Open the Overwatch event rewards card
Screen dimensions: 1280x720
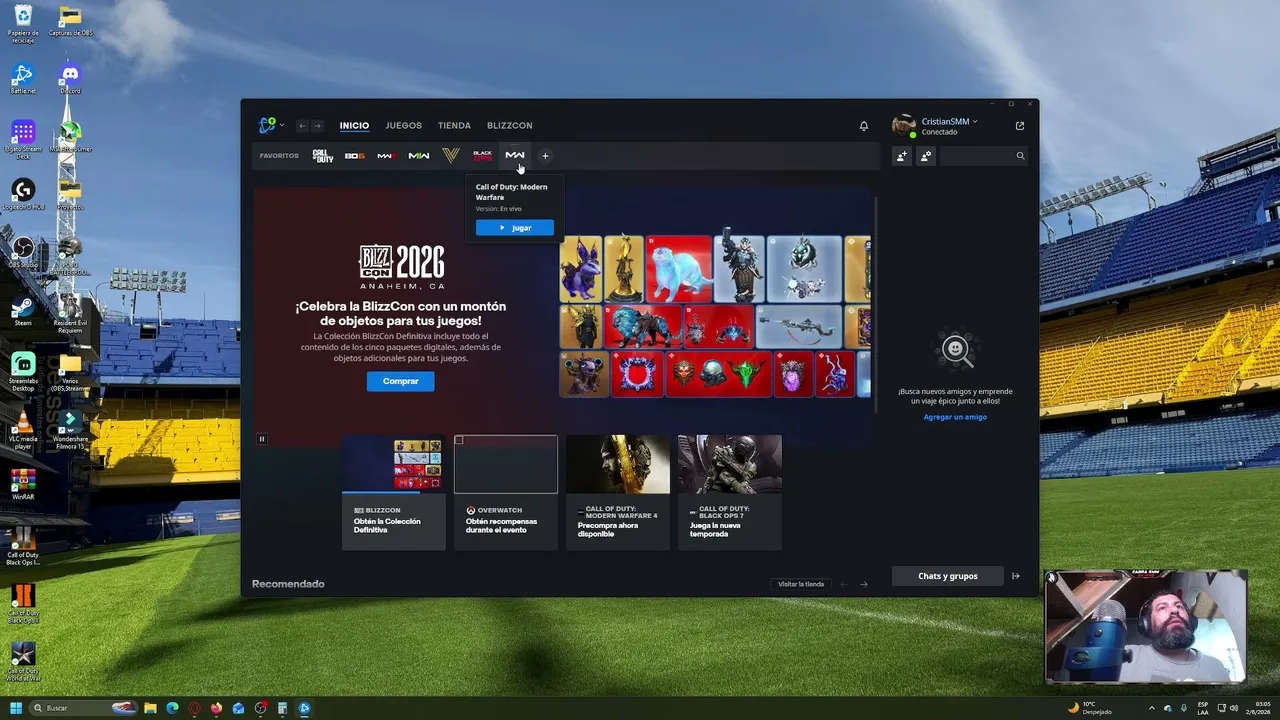(x=506, y=492)
